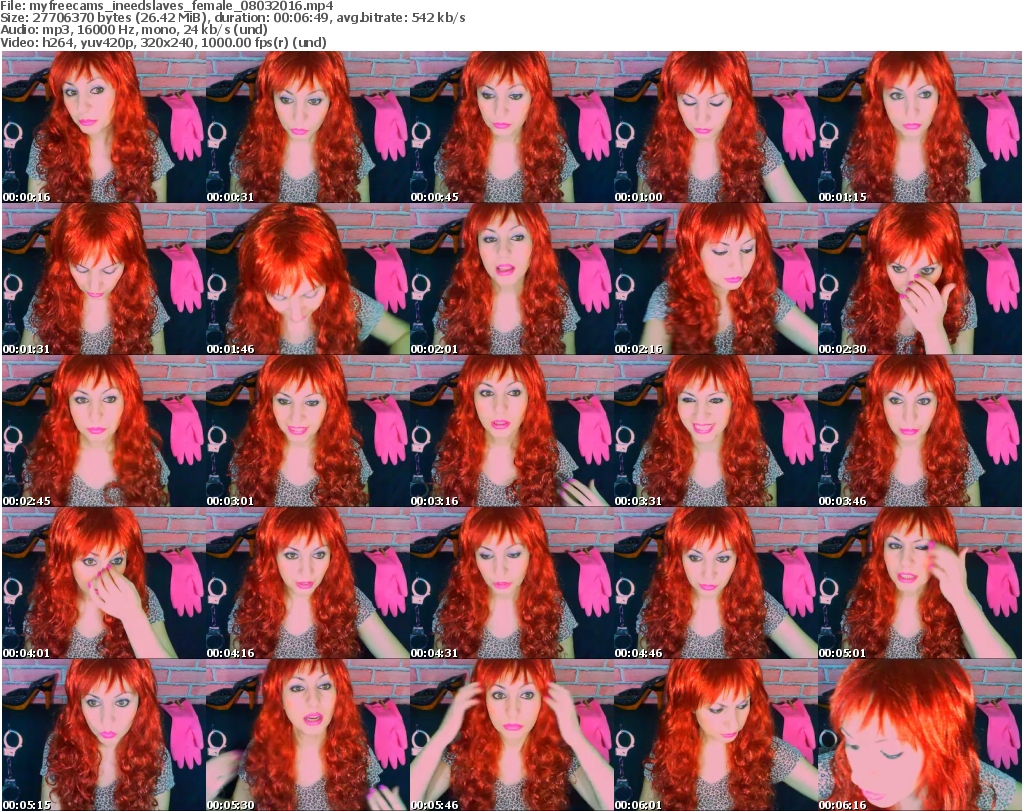This screenshot has width=1024, height=811.
Task: Open the final frame at 00:06:16
Action: coord(920,735)
